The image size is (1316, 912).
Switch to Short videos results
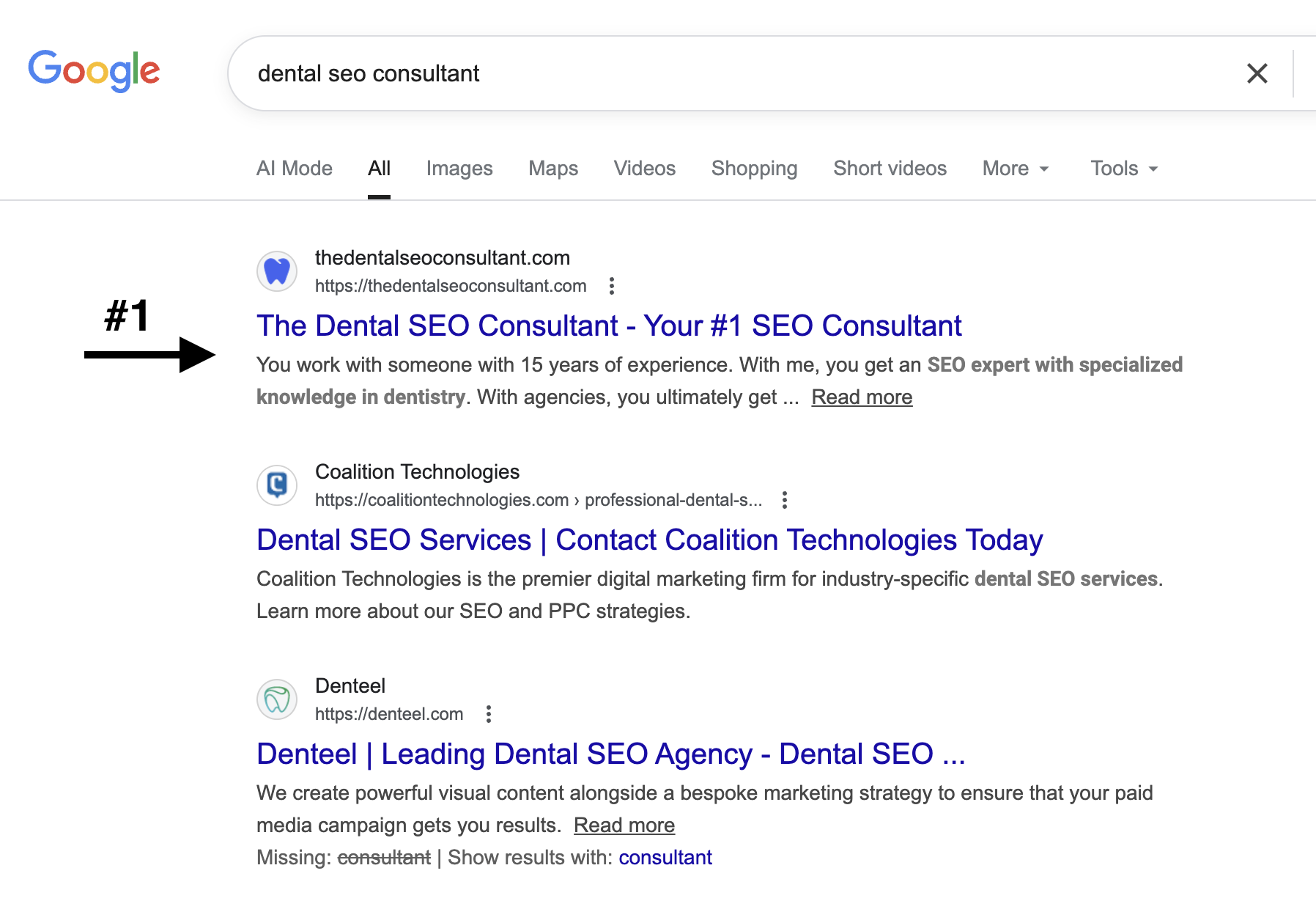point(889,168)
